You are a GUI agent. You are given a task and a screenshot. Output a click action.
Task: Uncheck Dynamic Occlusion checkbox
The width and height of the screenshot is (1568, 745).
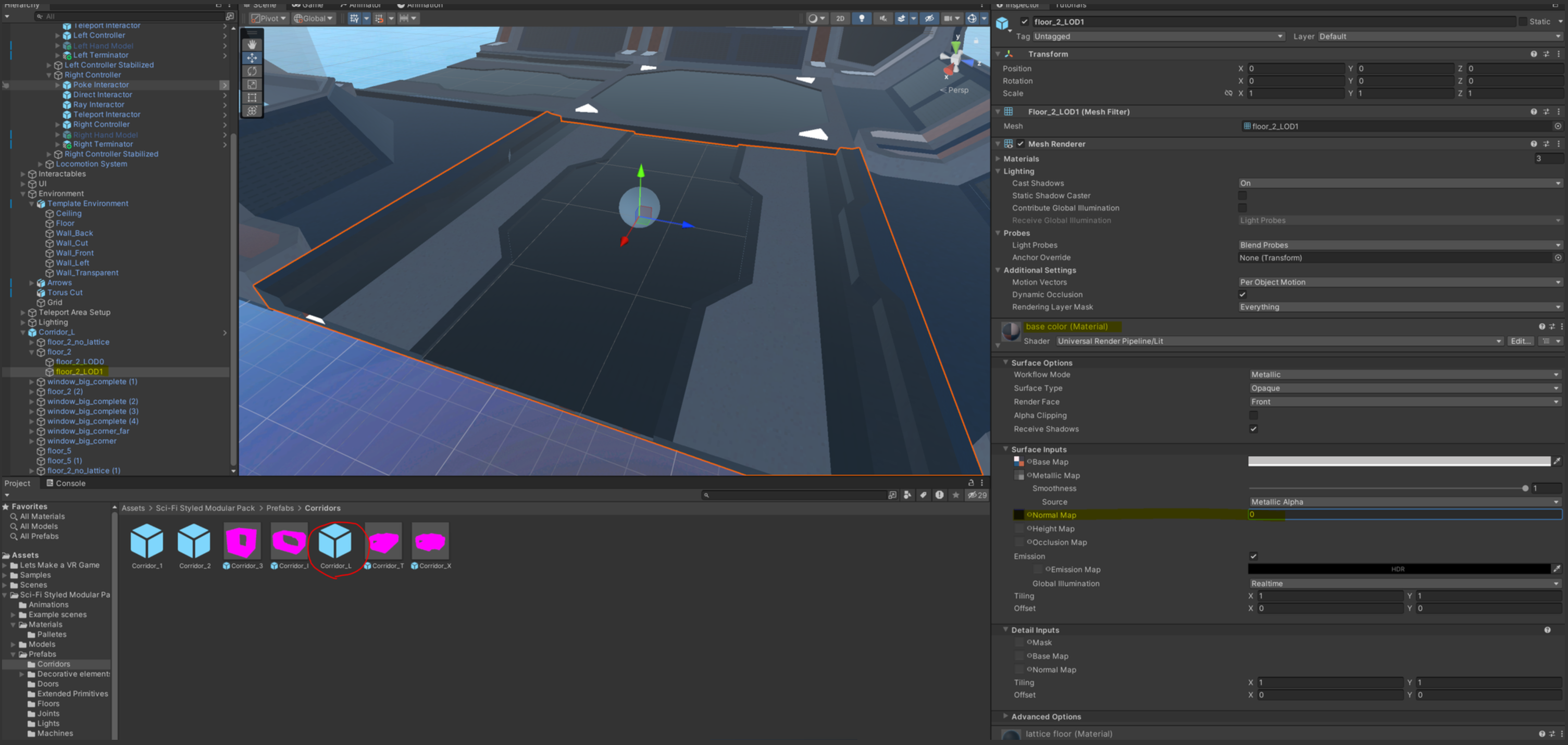tap(1242, 294)
